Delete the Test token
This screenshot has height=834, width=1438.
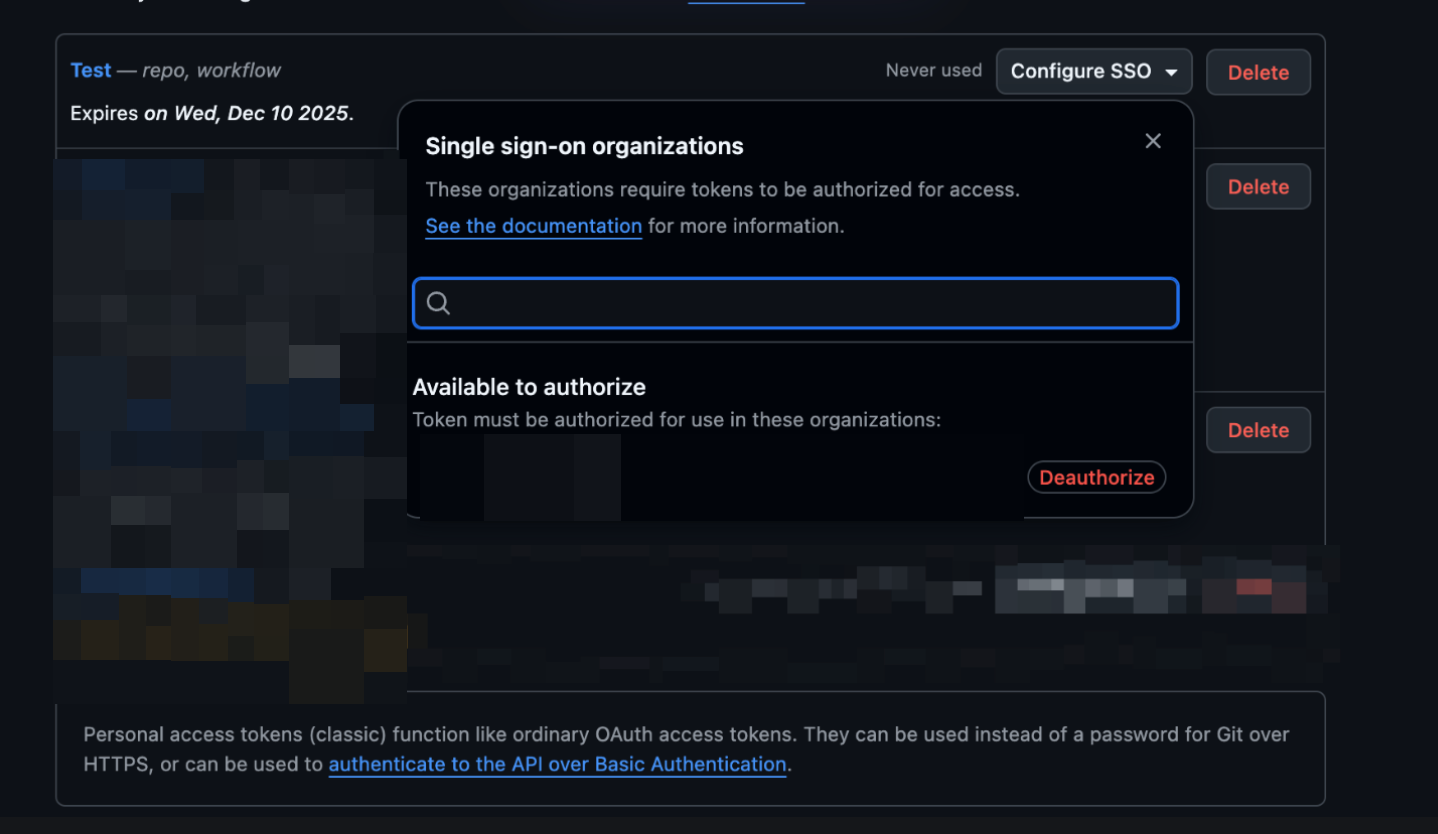point(1257,72)
